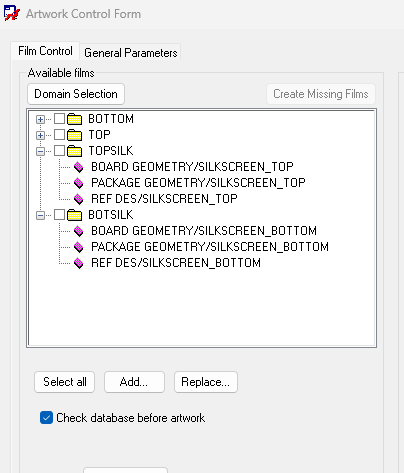Click the Create Missing Films button
The height and width of the screenshot is (473, 404).
(x=321, y=94)
